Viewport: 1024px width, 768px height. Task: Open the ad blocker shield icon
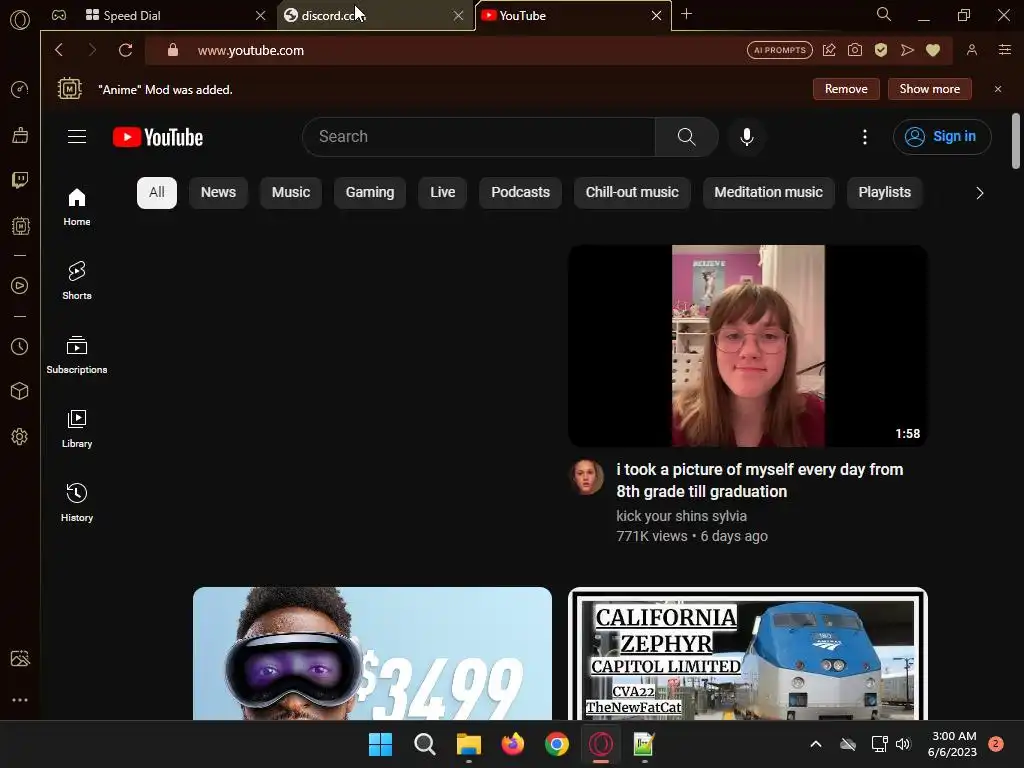tap(881, 50)
